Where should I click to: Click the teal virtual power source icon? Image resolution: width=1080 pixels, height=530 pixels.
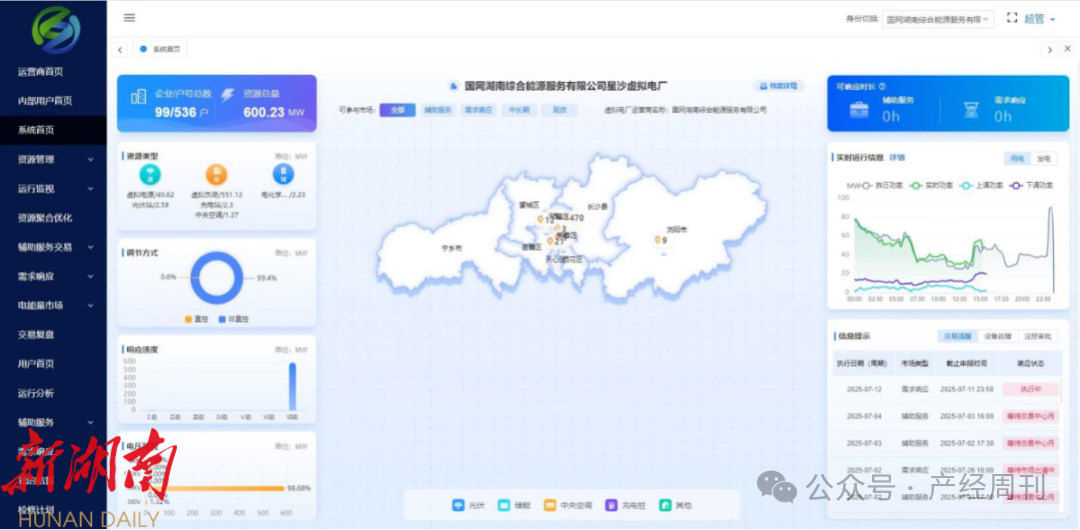[150, 176]
